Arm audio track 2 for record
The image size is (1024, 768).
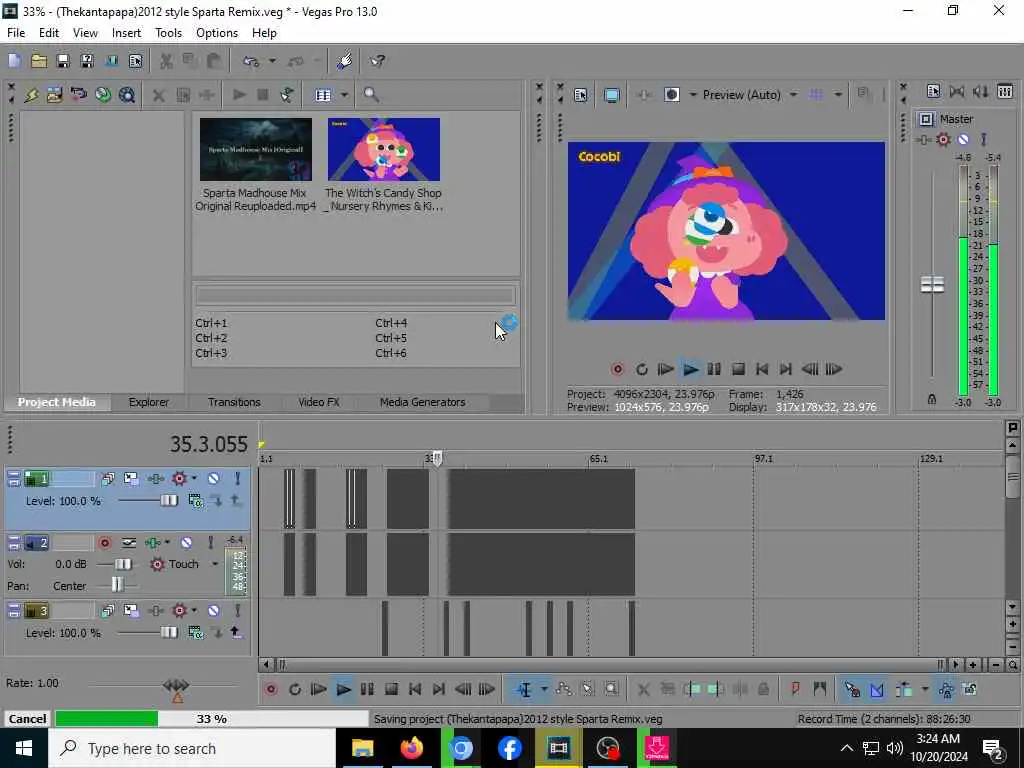click(104, 543)
